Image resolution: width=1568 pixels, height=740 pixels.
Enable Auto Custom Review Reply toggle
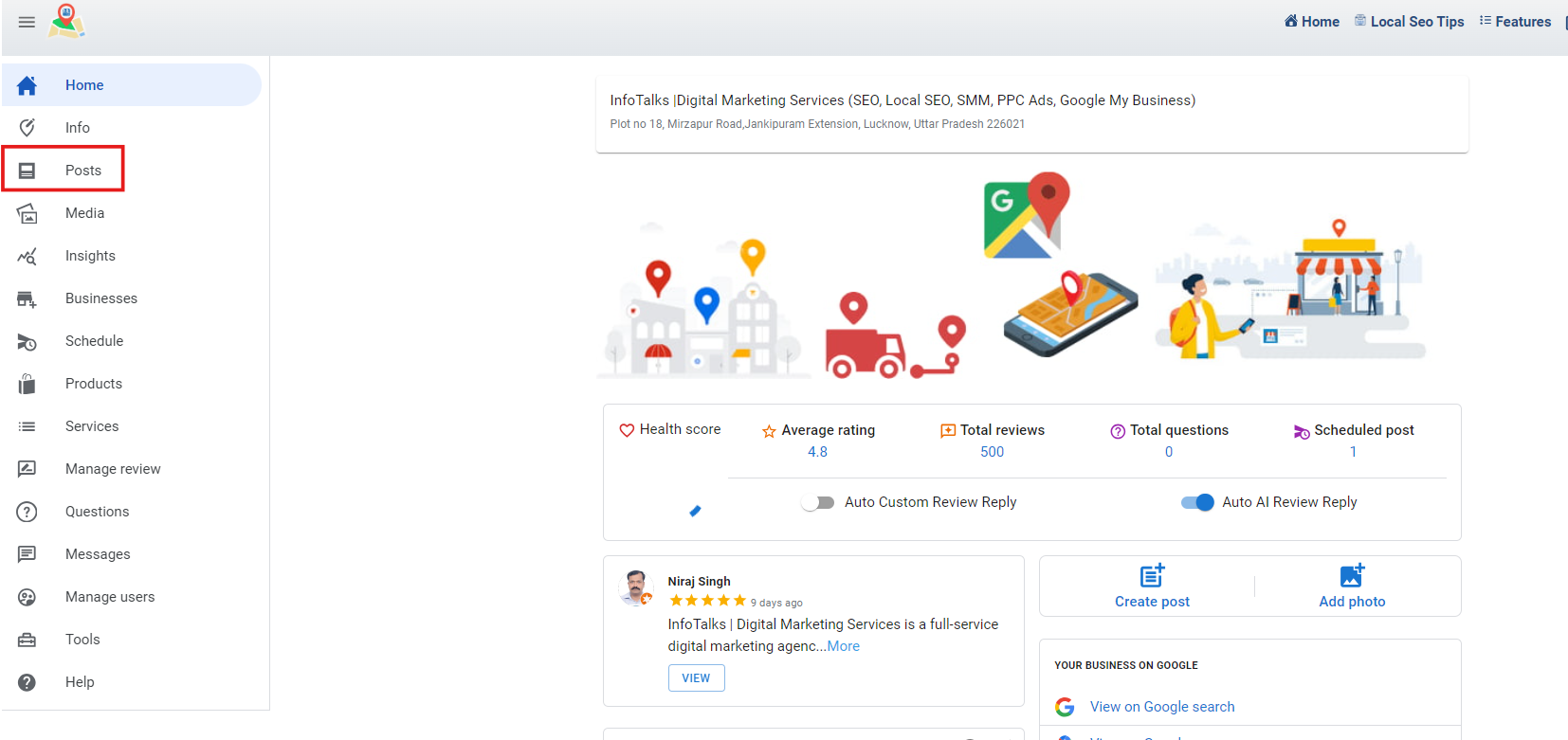pyautogui.click(x=817, y=502)
